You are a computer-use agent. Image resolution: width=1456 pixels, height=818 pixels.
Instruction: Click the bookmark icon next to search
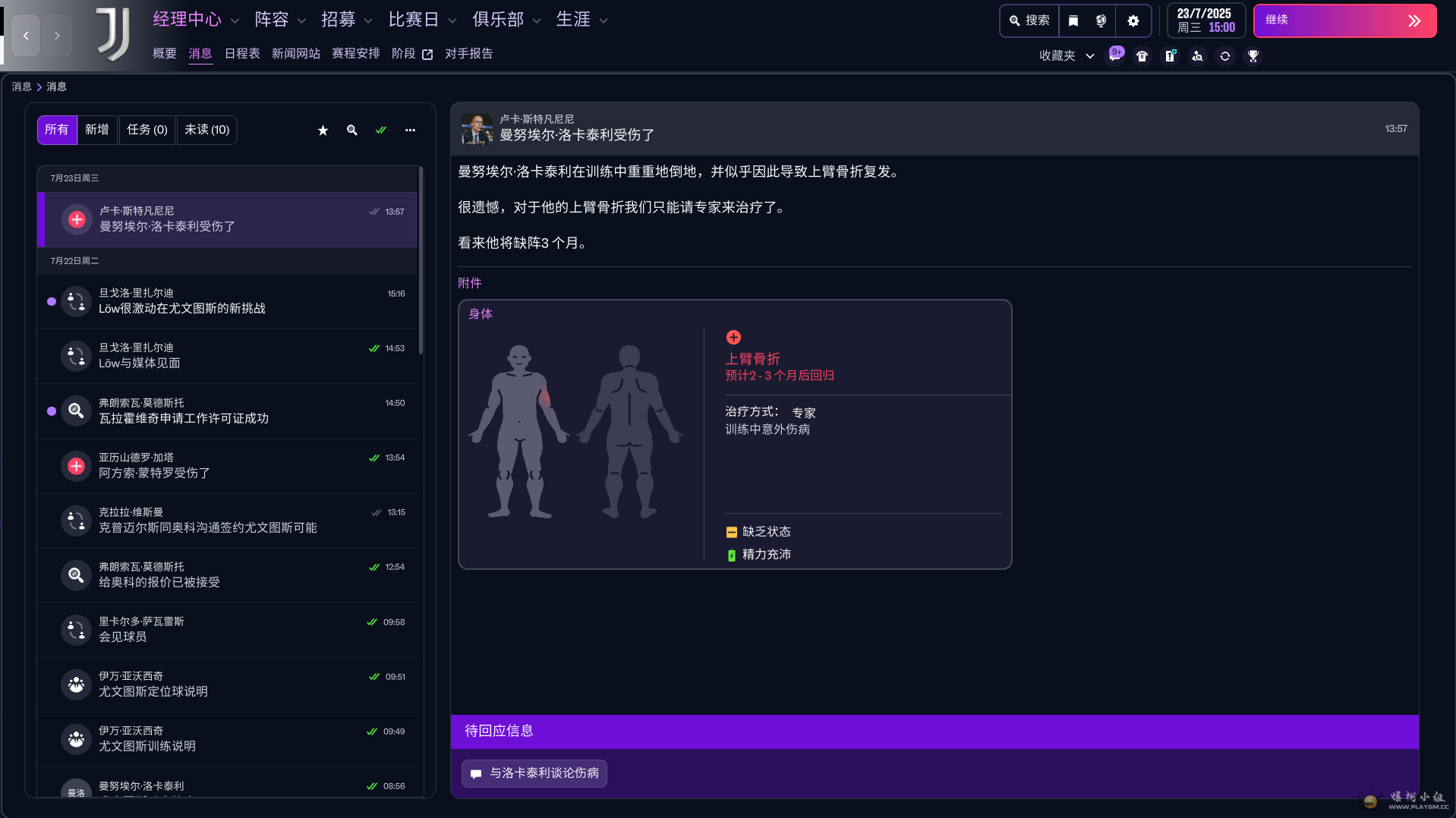click(1073, 20)
